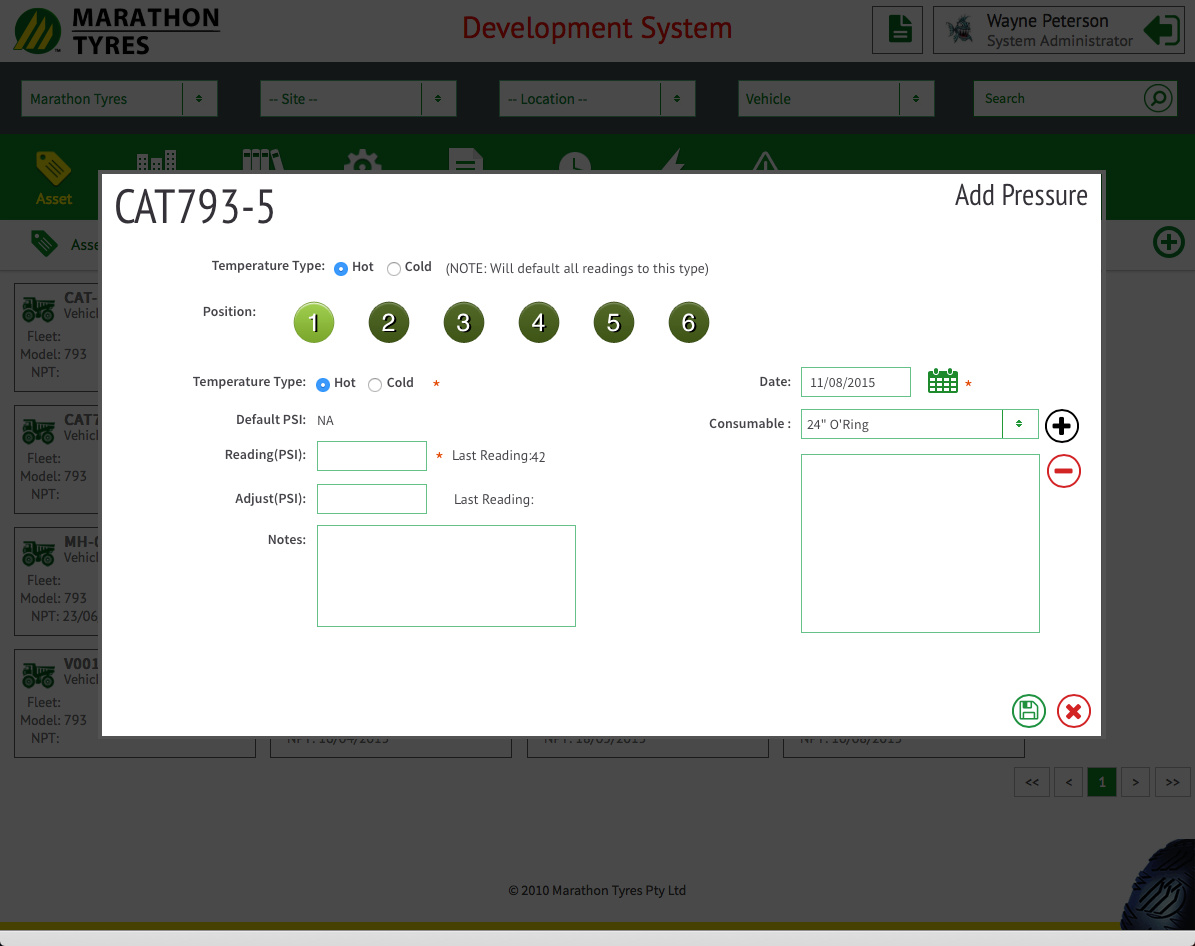
Task: Cancel the dialog with red X icon
Action: click(x=1073, y=711)
